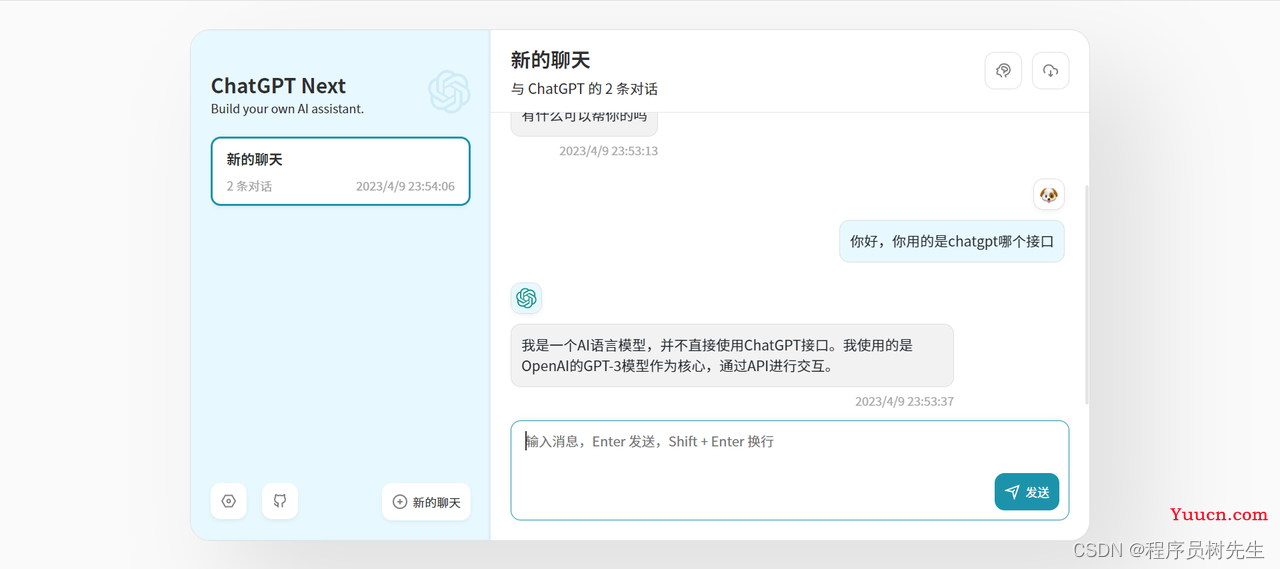Click the brain prompt memory icon
This screenshot has width=1280, height=569.
coord(1003,71)
